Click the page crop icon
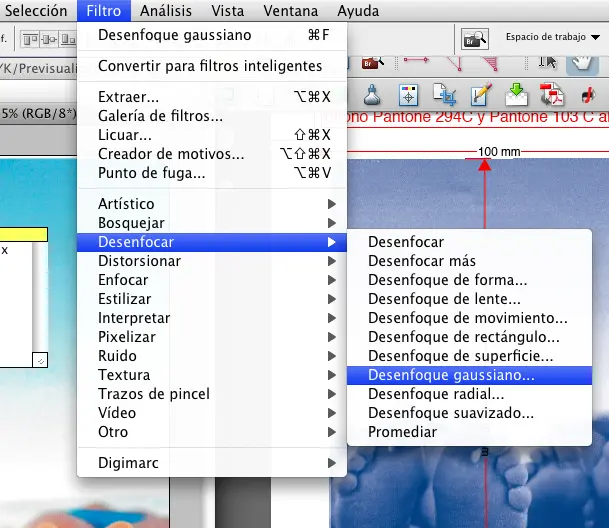Screen dimensions: 609x528 coord(444,94)
